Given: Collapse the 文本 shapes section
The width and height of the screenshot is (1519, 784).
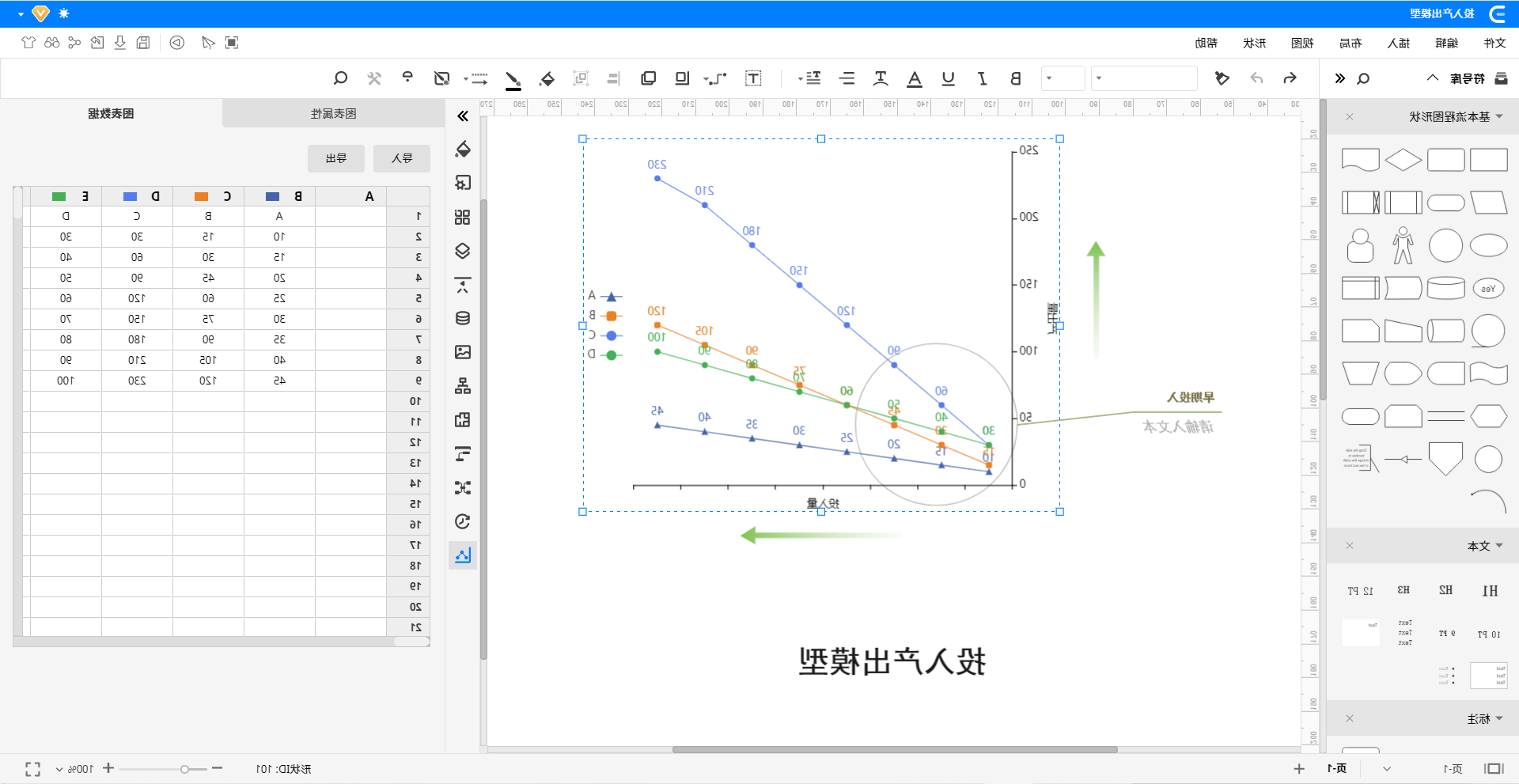Looking at the screenshot, I should coord(1499,546).
